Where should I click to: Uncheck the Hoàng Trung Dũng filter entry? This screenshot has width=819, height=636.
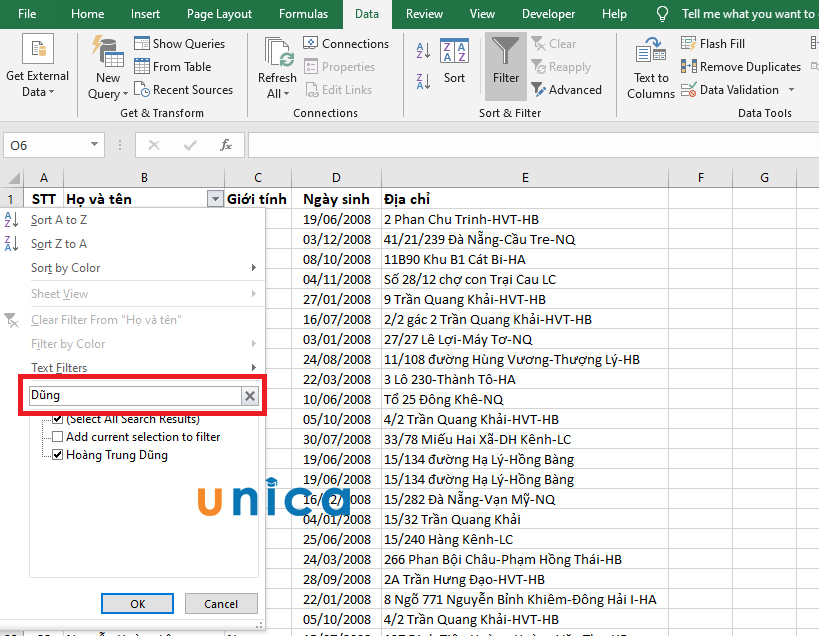coord(57,453)
